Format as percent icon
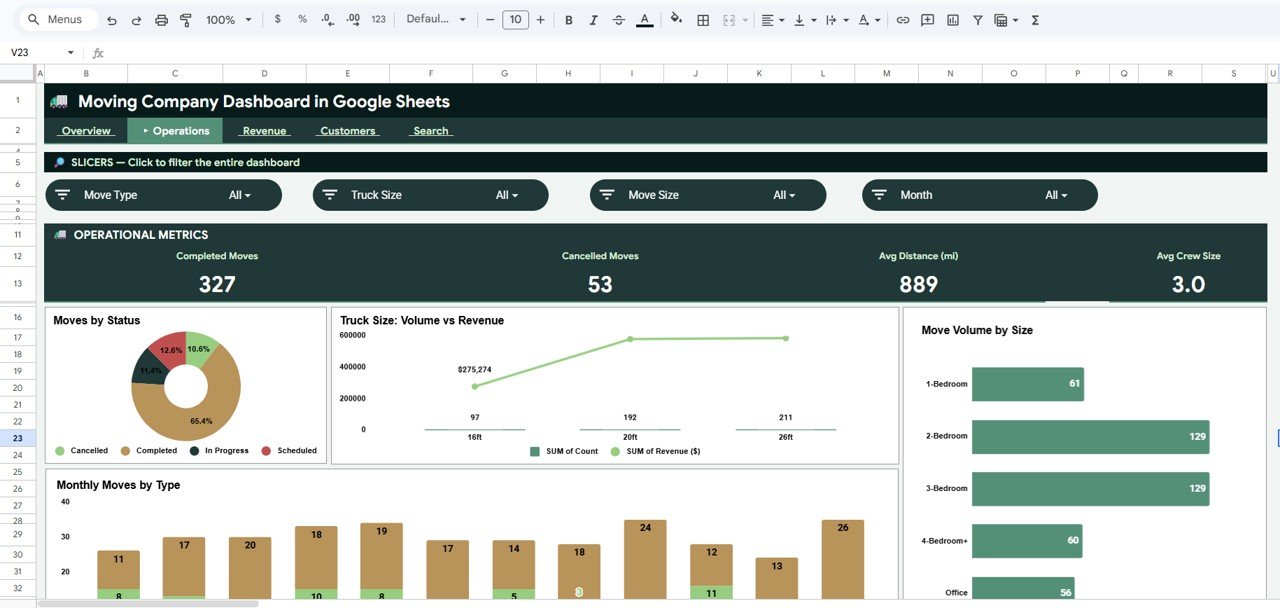 coord(302,20)
